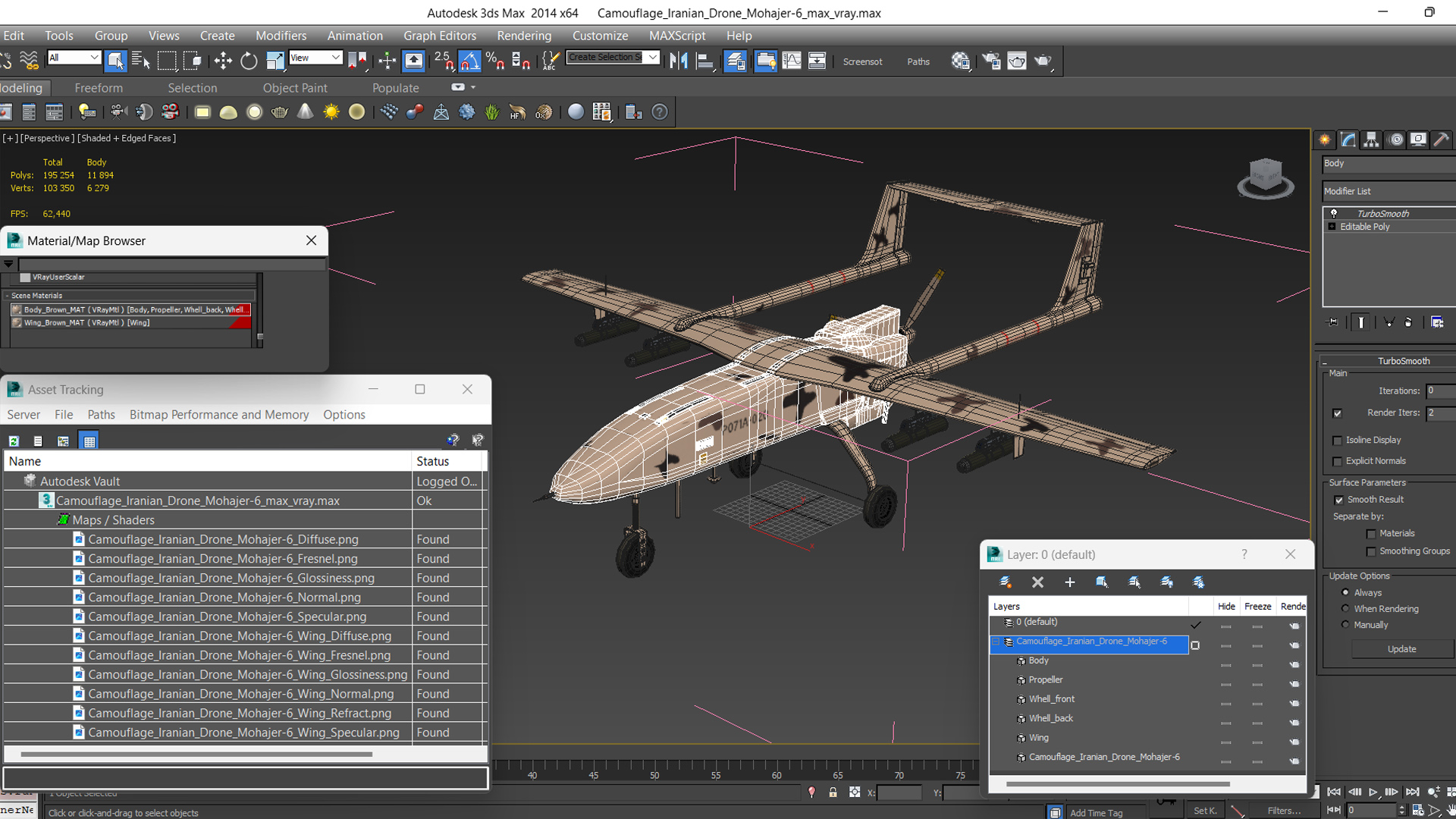Open the Motion command panel tab

(x=1395, y=140)
